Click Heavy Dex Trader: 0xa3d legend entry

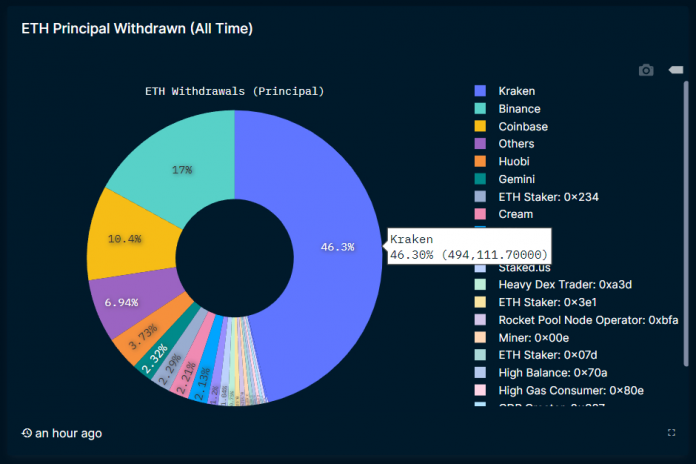[x=565, y=285]
